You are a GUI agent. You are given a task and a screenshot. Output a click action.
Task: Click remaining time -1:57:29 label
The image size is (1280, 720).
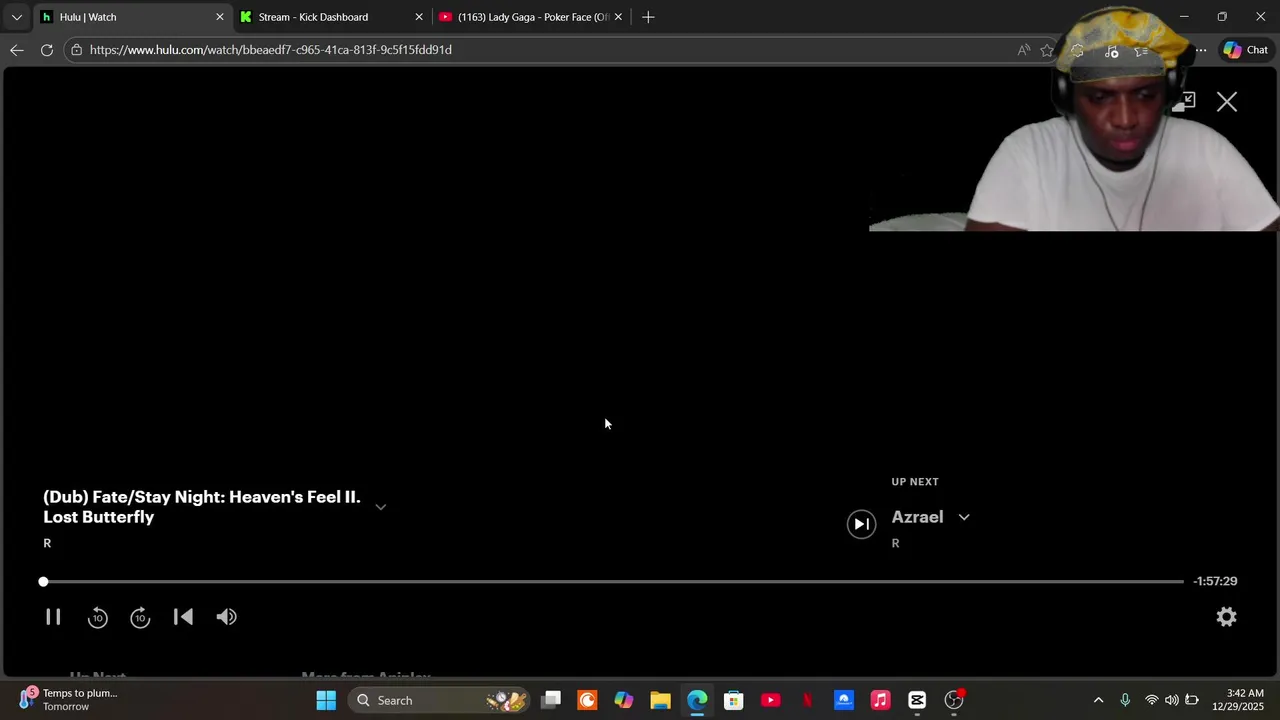click(1215, 581)
